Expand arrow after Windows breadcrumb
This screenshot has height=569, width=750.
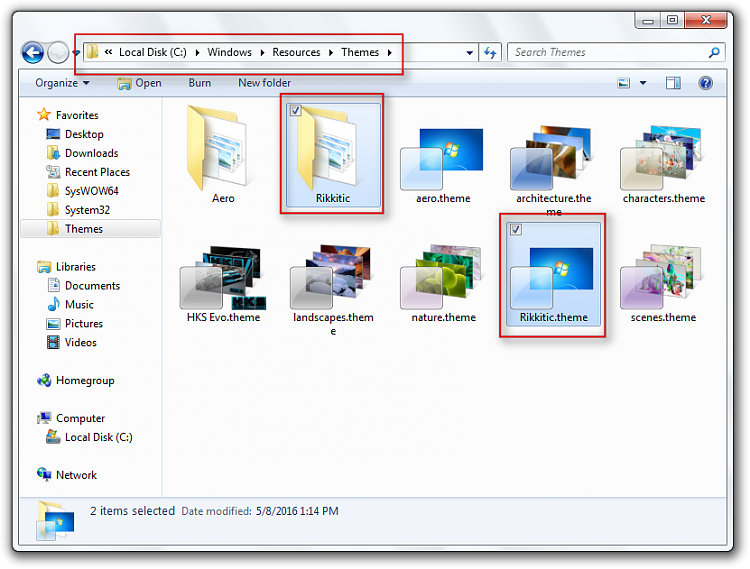coord(262,53)
